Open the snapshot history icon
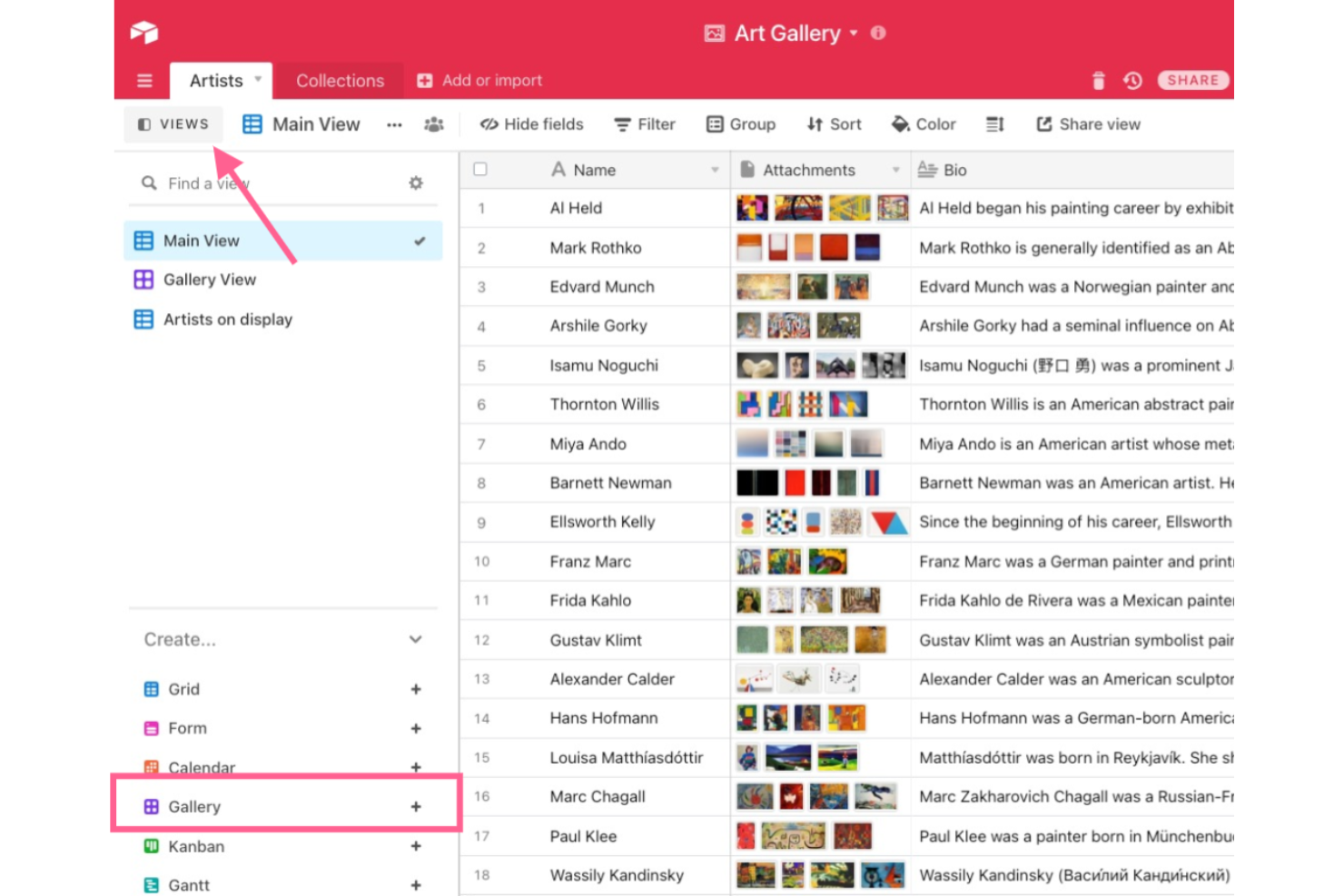The width and height of the screenshot is (1344, 896). 1132,80
